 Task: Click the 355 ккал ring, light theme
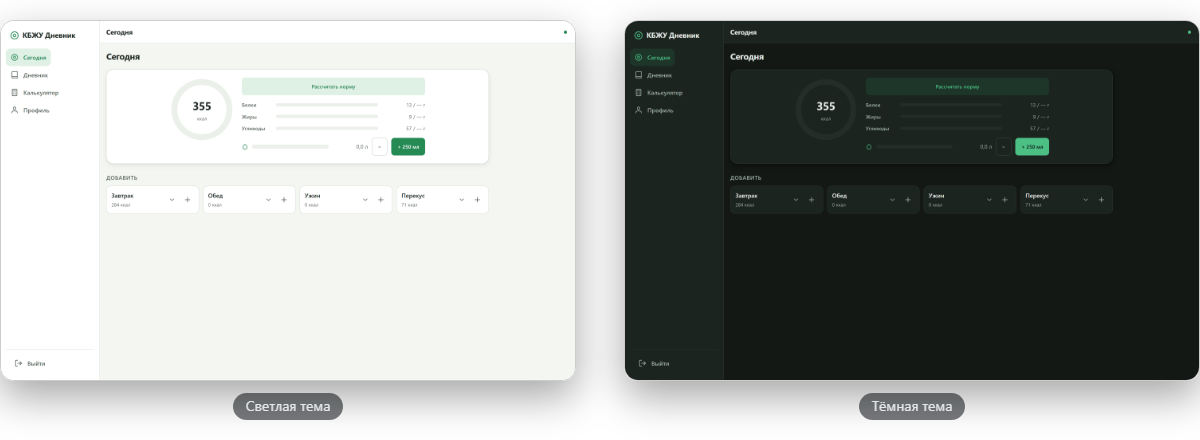click(202, 109)
